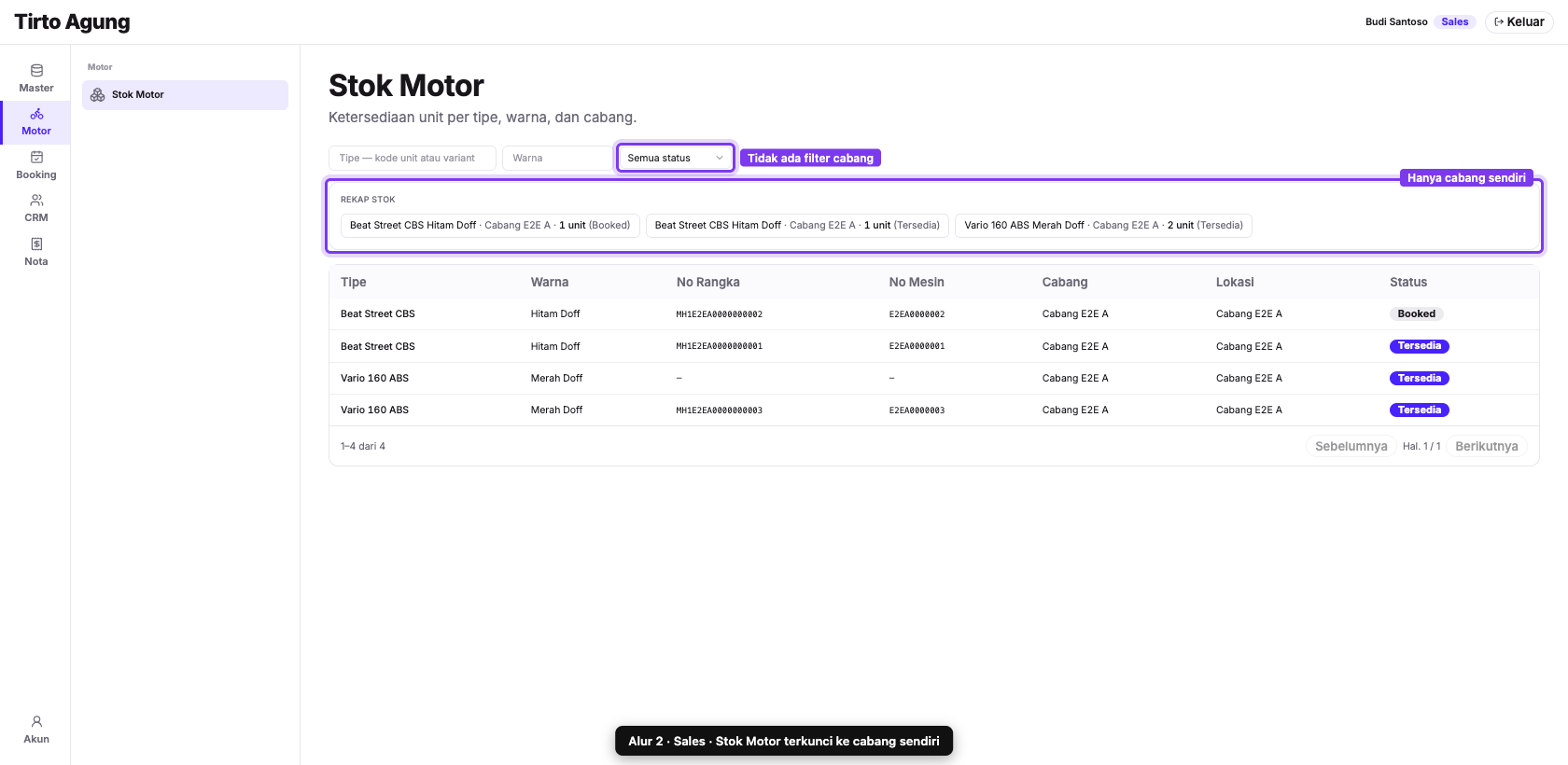
Task: Click the Hal. 1 / 1 page indicator
Action: tap(1421, 447)
